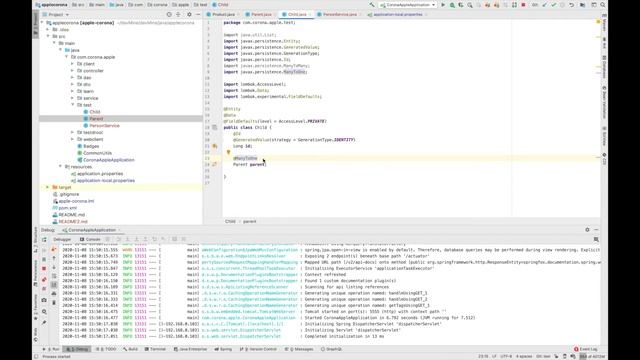Expand the client package

(x=73, y=64)
